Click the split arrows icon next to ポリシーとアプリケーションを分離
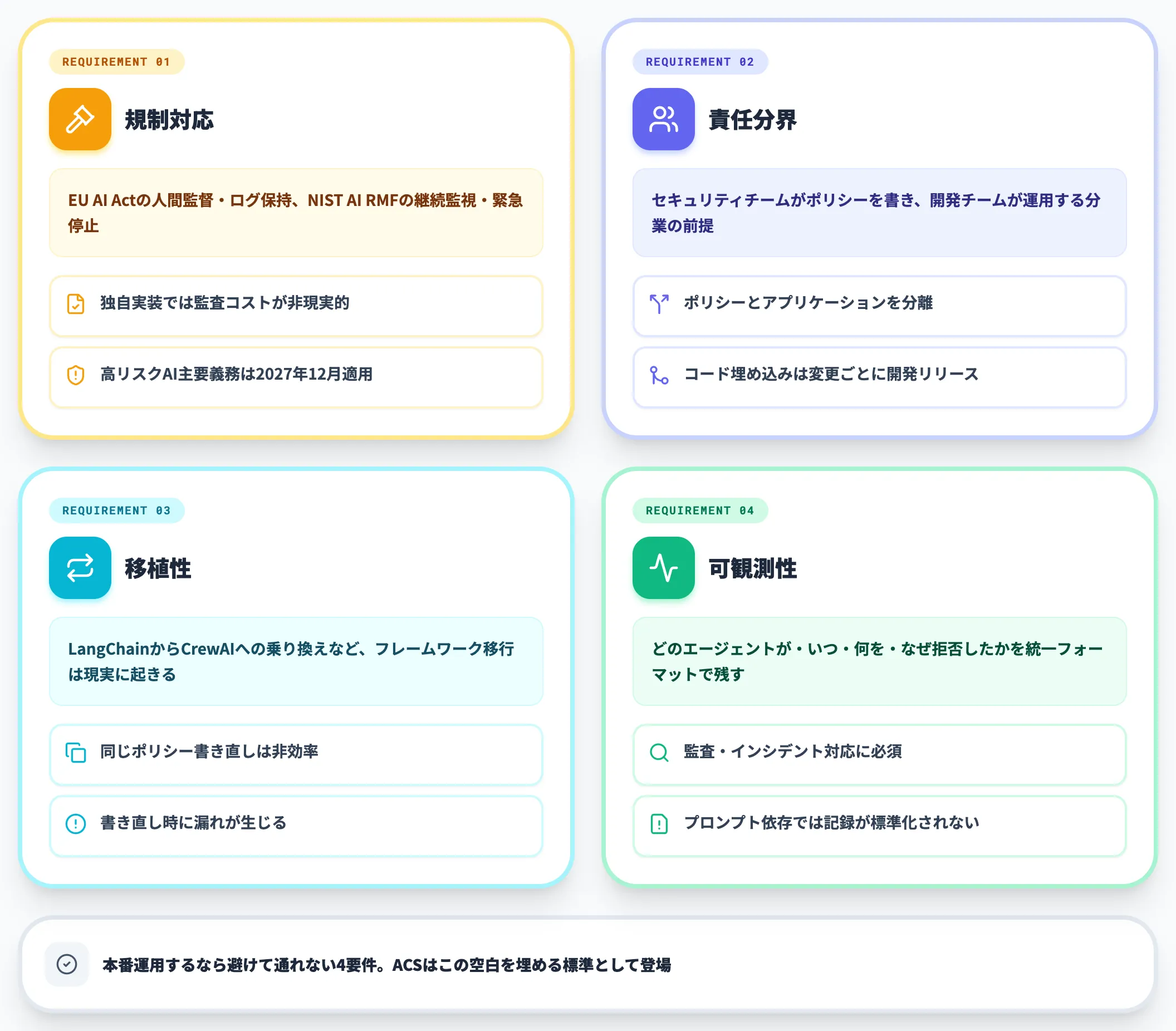The height and width of the screenshot is (1031, 1176). pyautogui.click(x=659, y=304)
